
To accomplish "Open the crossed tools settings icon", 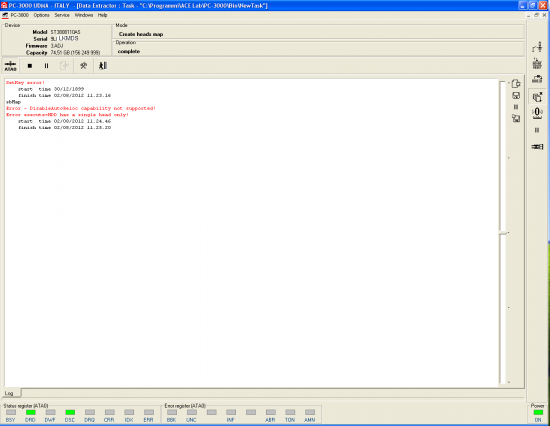I will coord(83,66).
